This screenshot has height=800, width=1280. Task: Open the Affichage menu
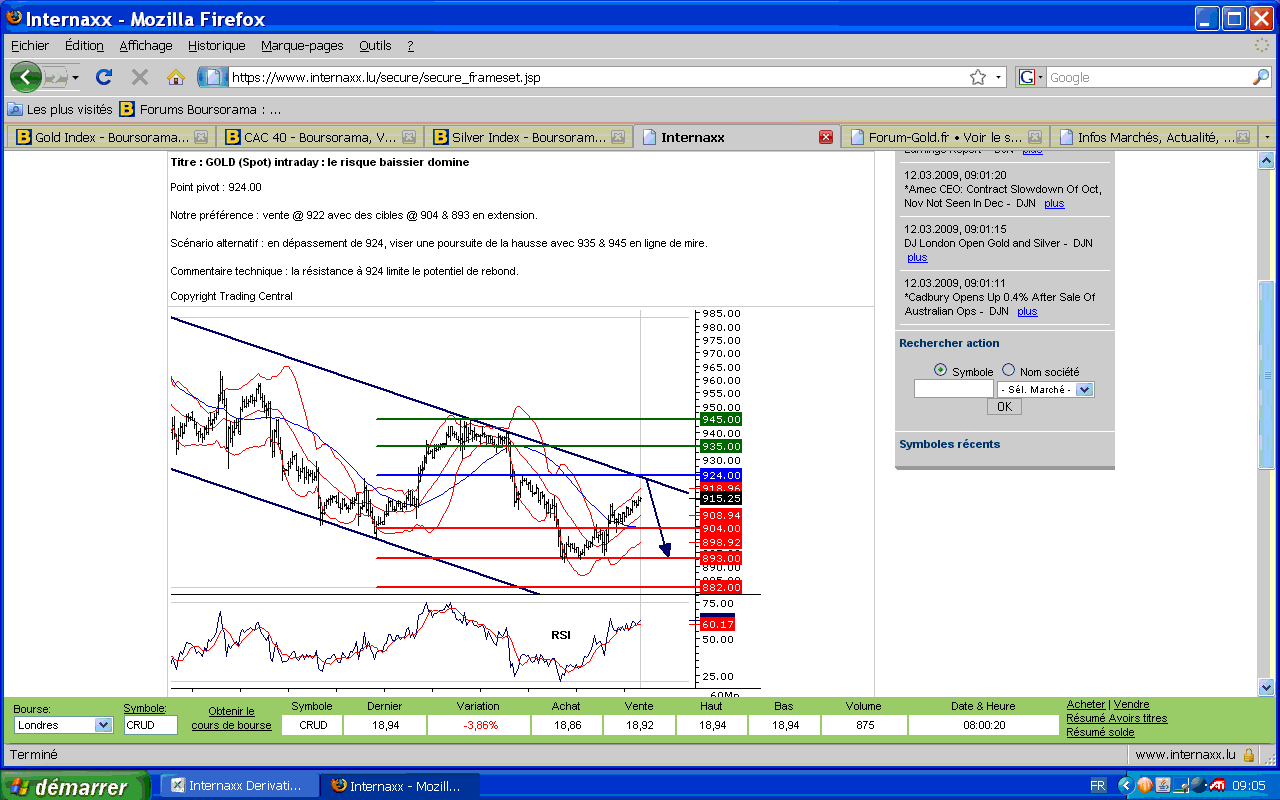pyautogui.click(x=146, y=46)
